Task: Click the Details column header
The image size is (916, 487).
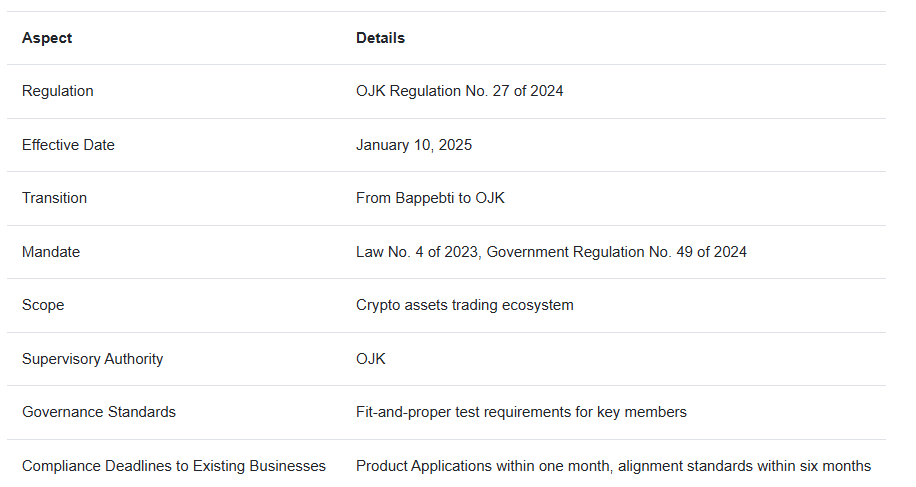Action: pyautogui.click(x=380, y=38)
